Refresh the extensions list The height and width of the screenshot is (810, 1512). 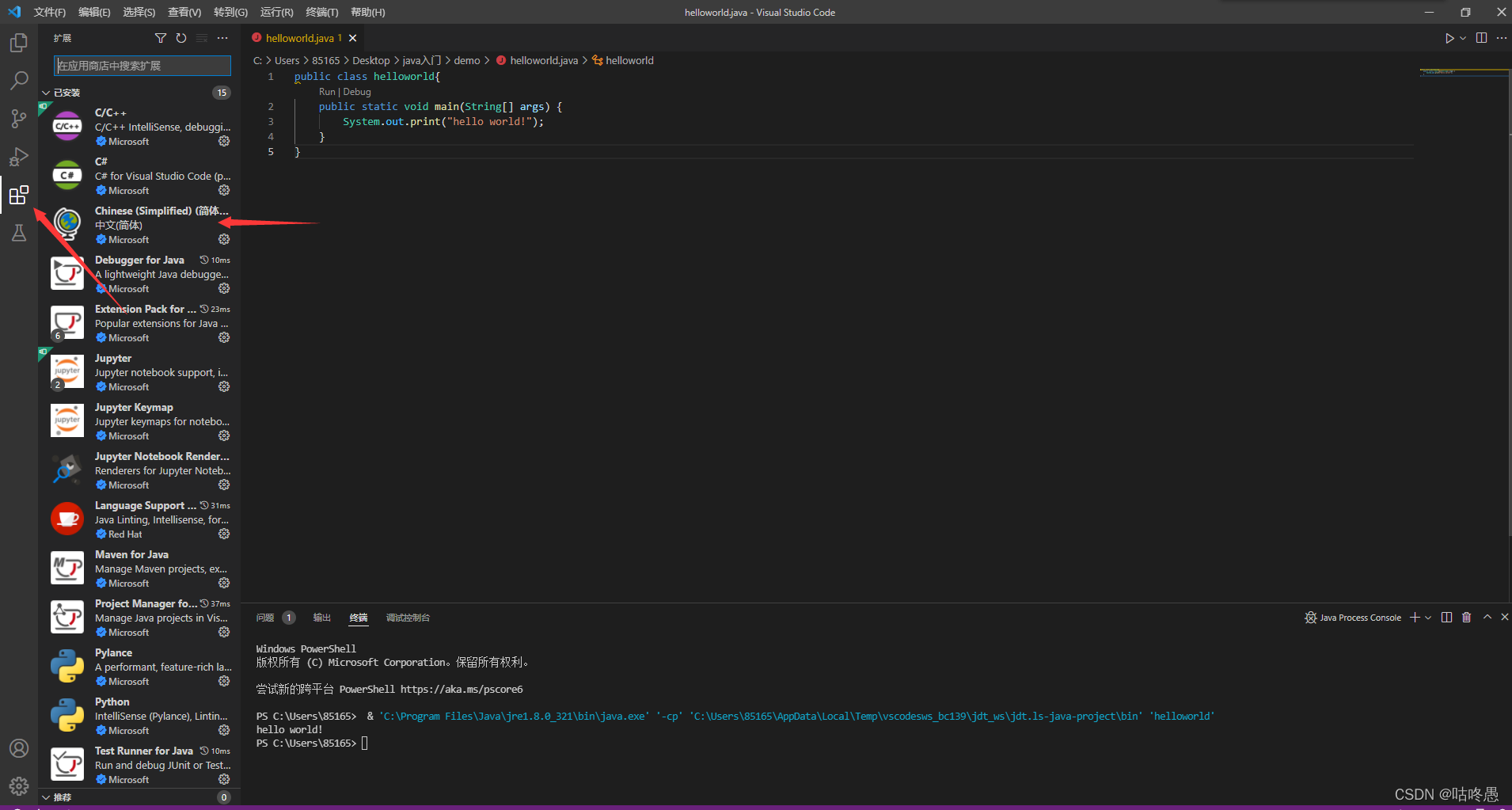pos(181,38)
